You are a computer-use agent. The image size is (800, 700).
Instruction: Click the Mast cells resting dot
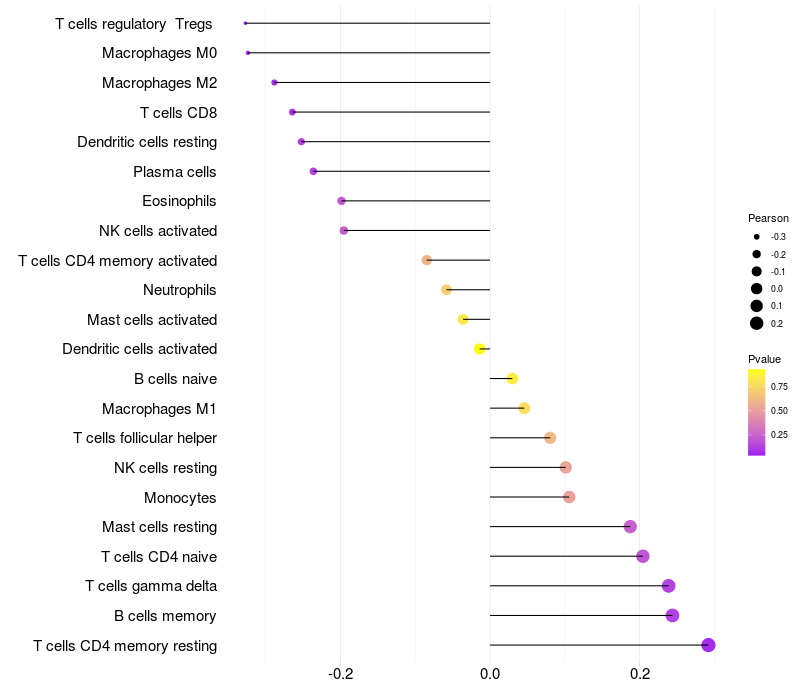(x=630, y=527)
